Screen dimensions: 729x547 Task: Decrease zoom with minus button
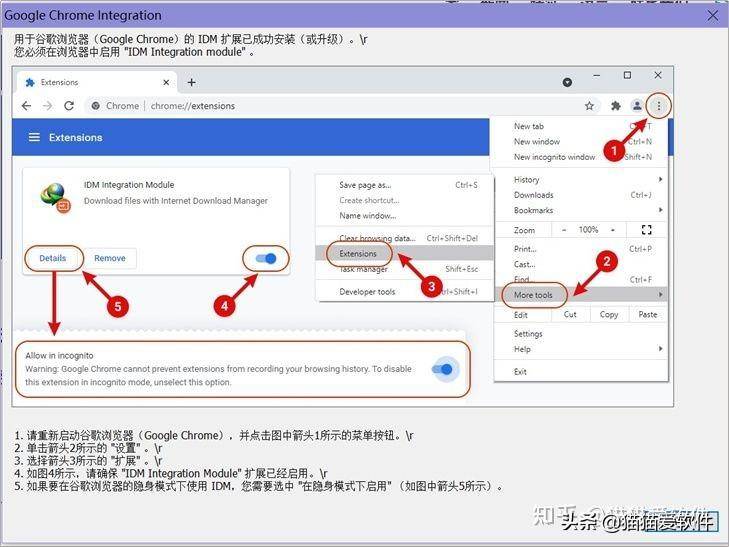[564, 230]
